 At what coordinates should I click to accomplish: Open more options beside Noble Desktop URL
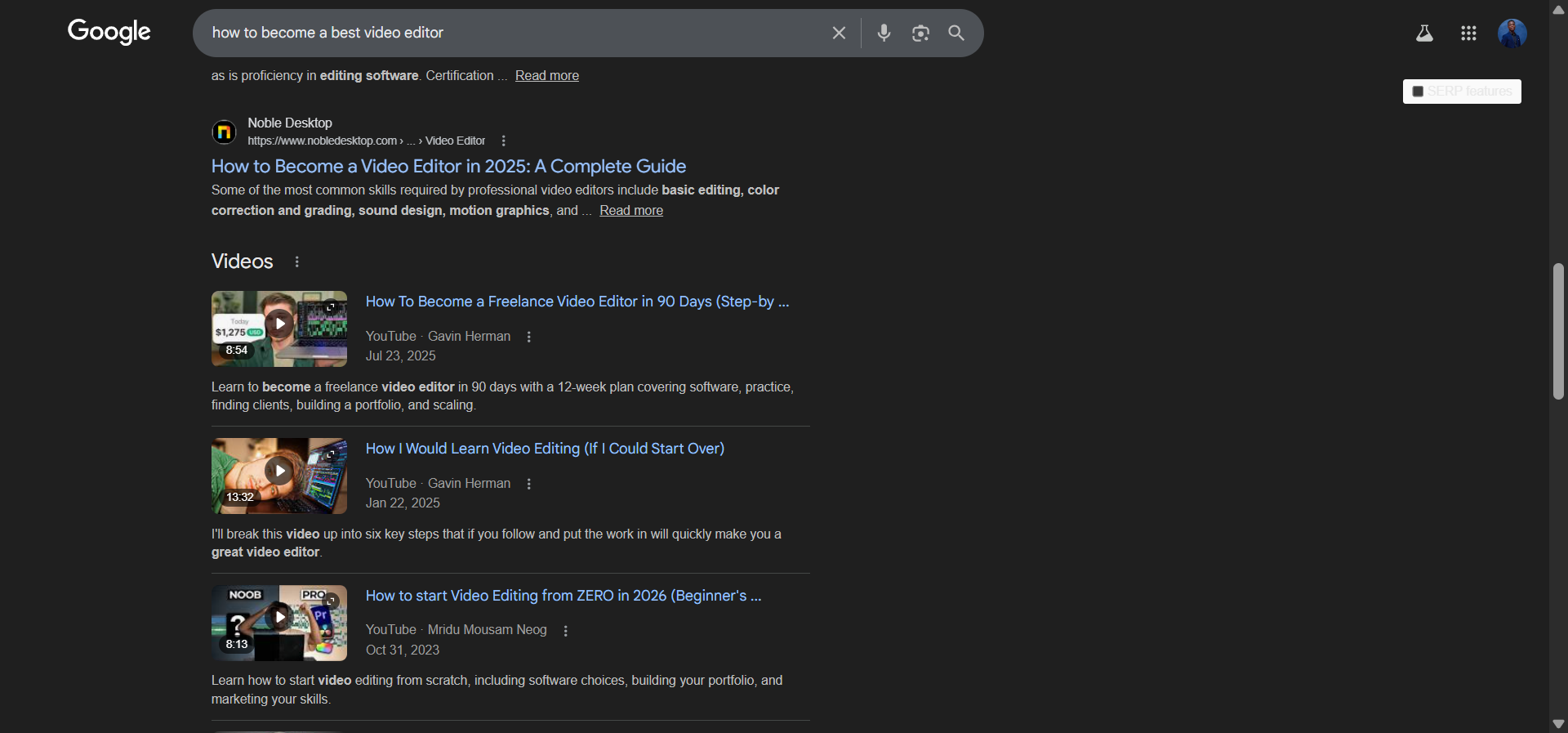pos(504,141)
